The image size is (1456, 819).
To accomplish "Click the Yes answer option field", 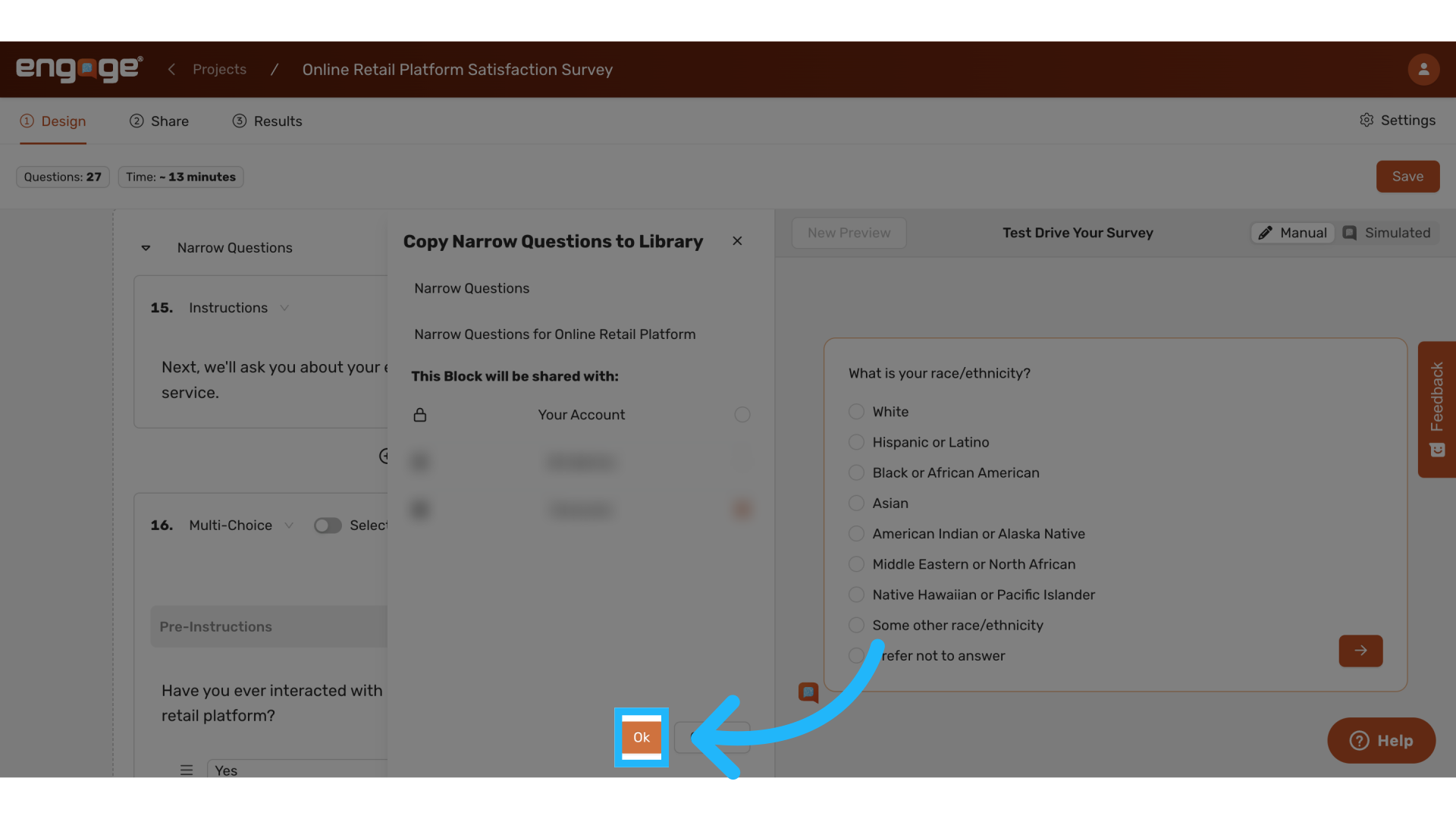I will pos(297,770).
